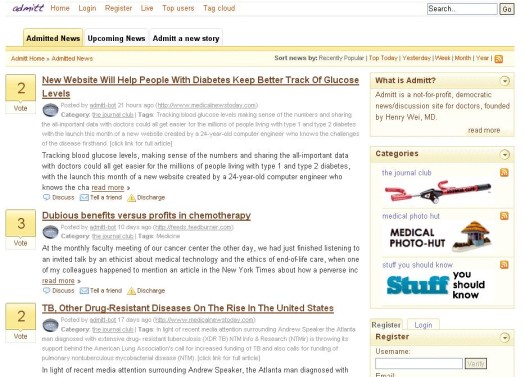Click the Search input field

coord(462,9)
